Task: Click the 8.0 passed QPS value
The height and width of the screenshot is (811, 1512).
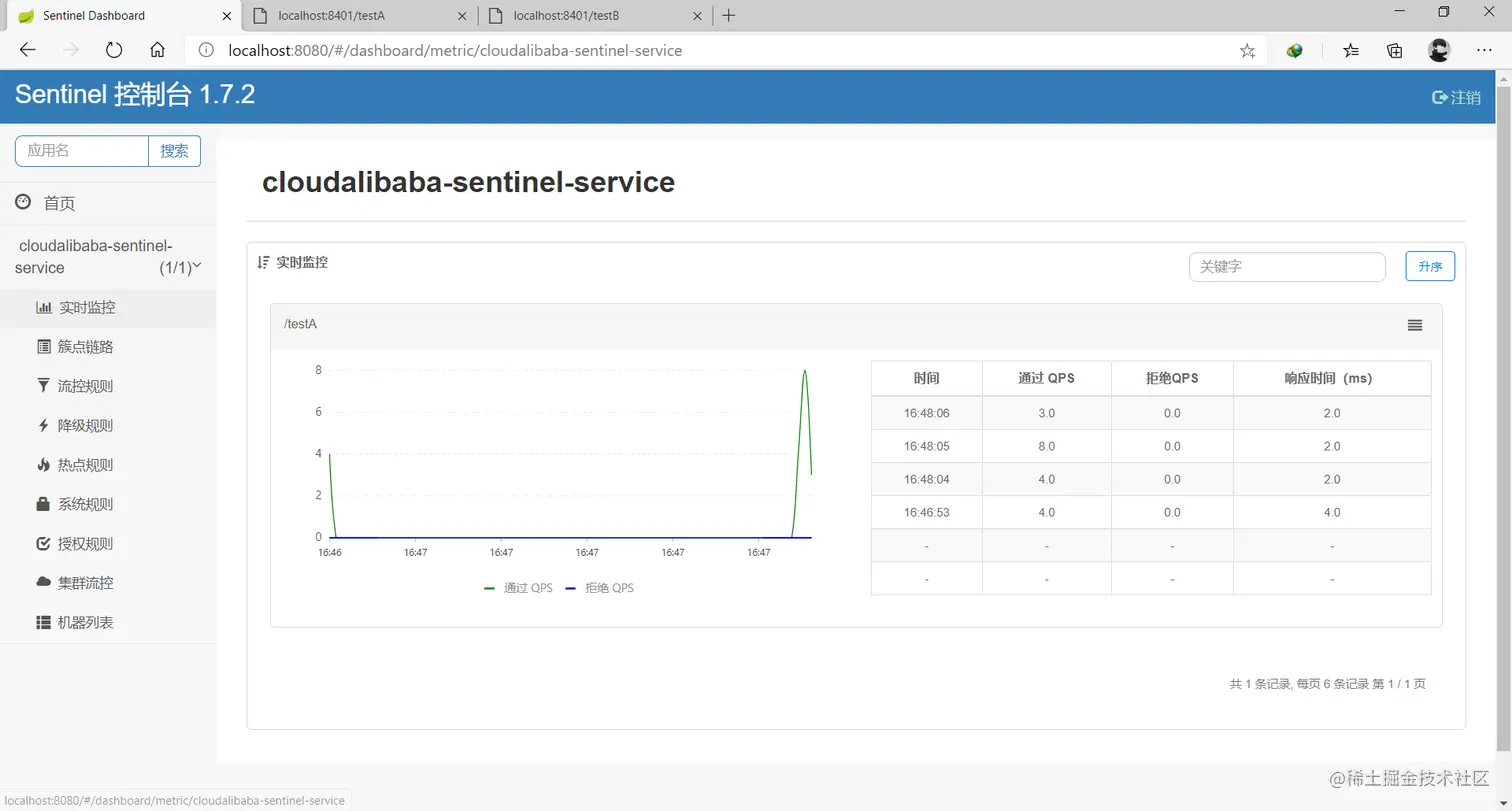Action: tap(1047, 446)
